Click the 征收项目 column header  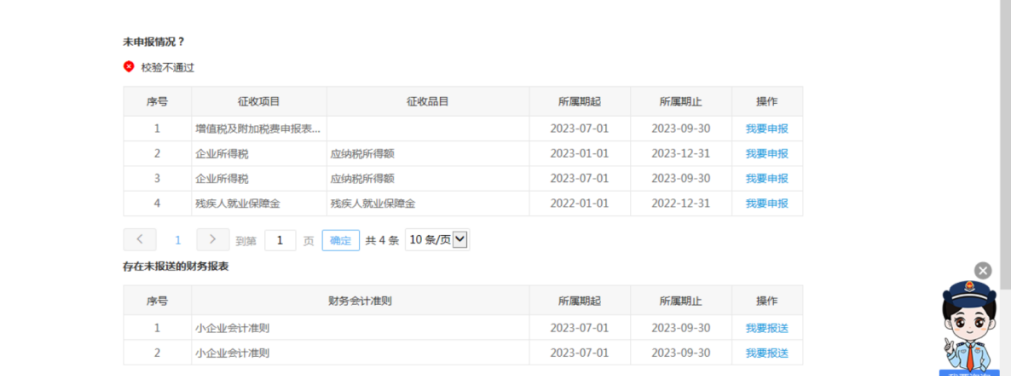[x=259, y=102]
